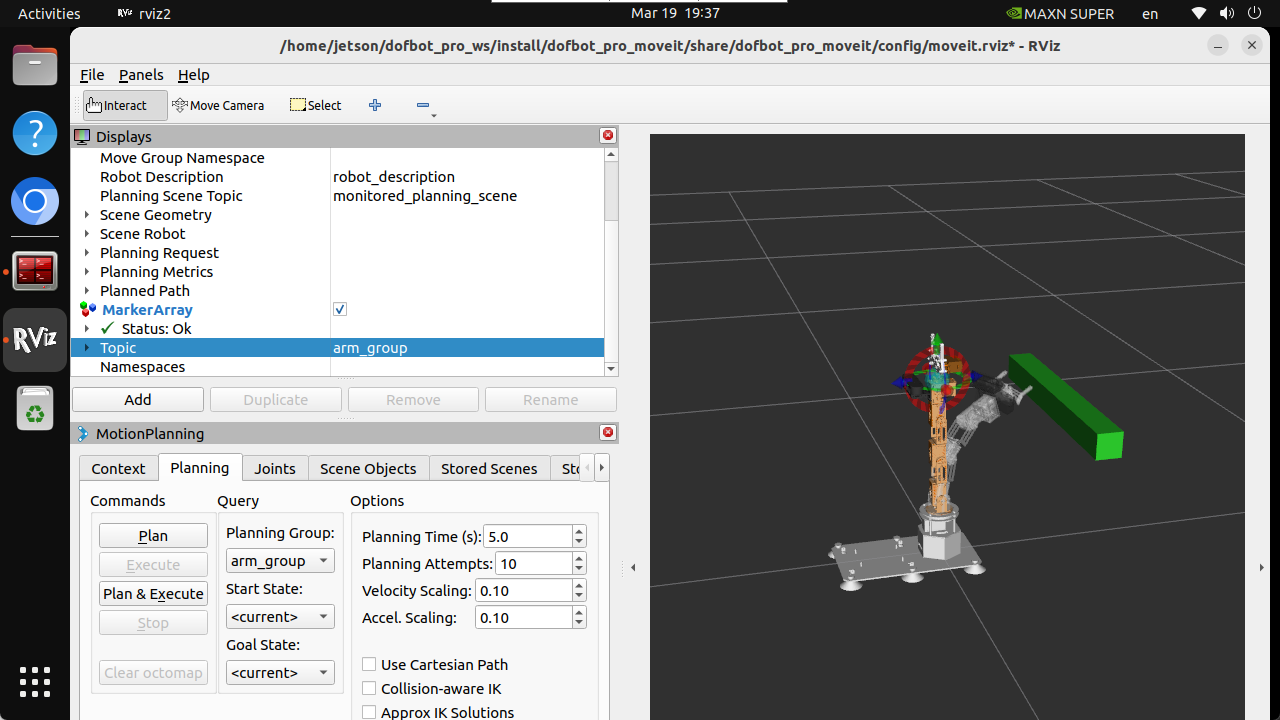Screen dimensions: 1280x720
Task: Open the clock calendar Mar 19 19:37
Action: tap(675, 14)
